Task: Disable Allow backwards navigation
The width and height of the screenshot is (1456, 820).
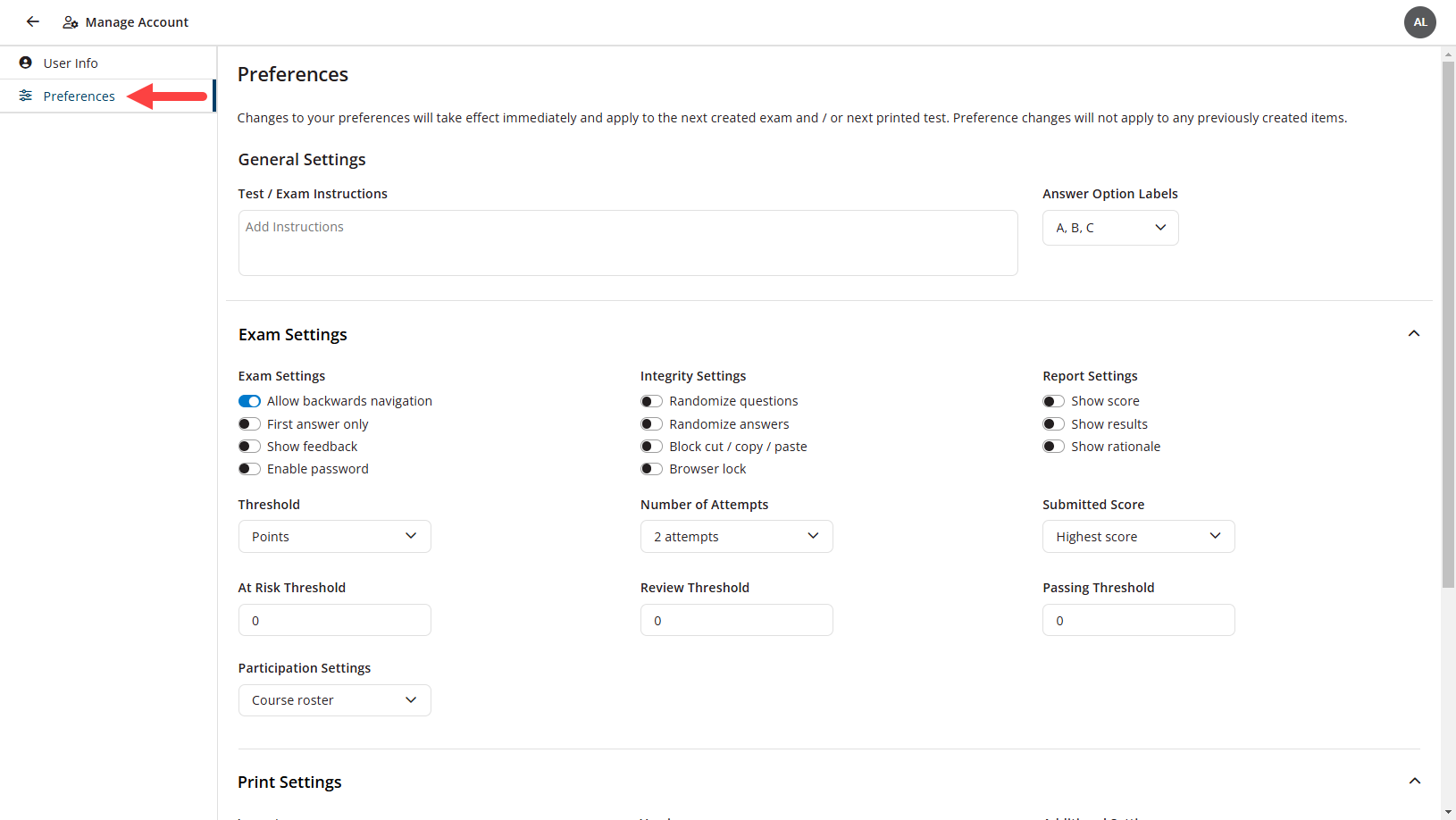Action: coord(249,400)
